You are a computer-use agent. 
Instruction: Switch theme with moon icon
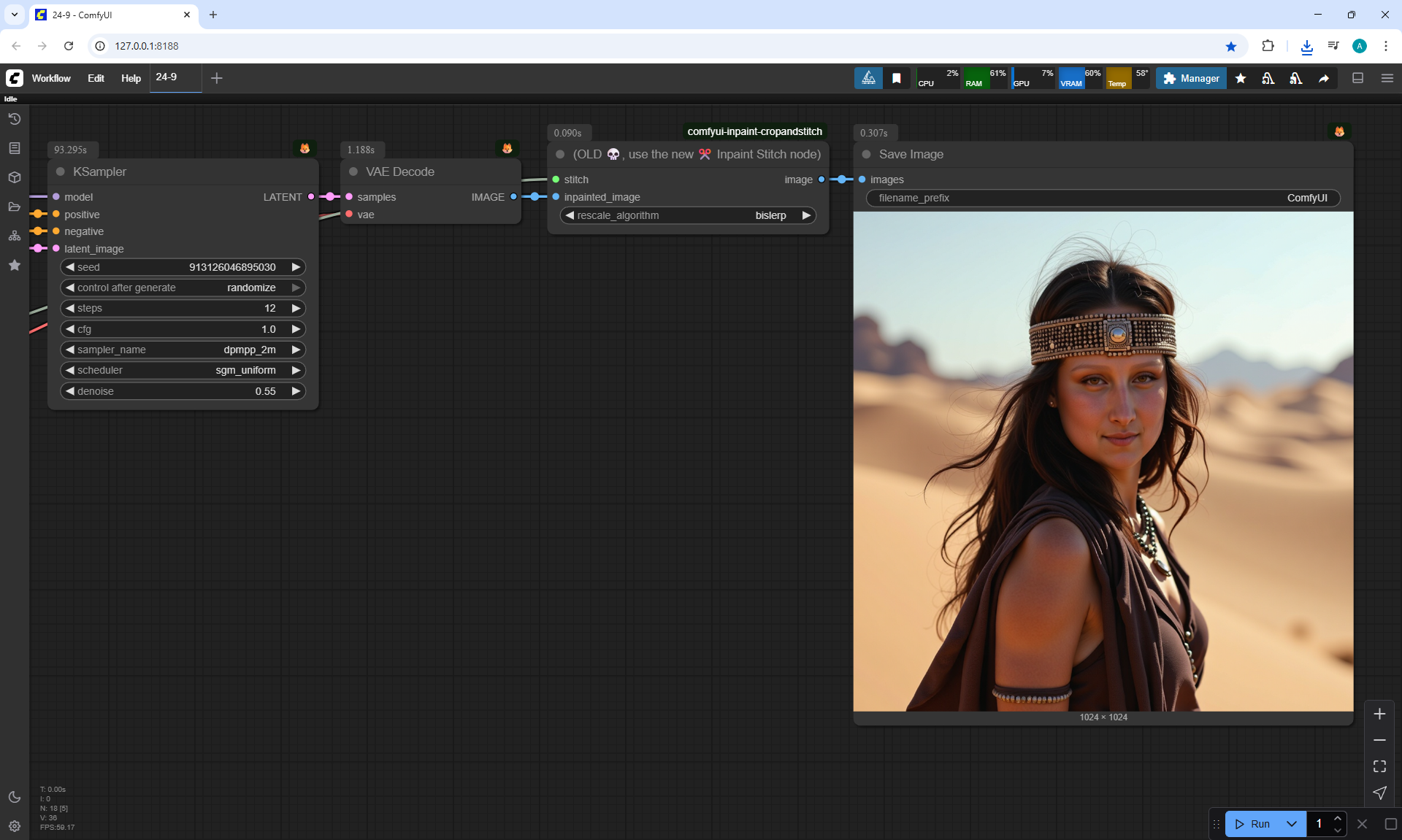(15, 797)
